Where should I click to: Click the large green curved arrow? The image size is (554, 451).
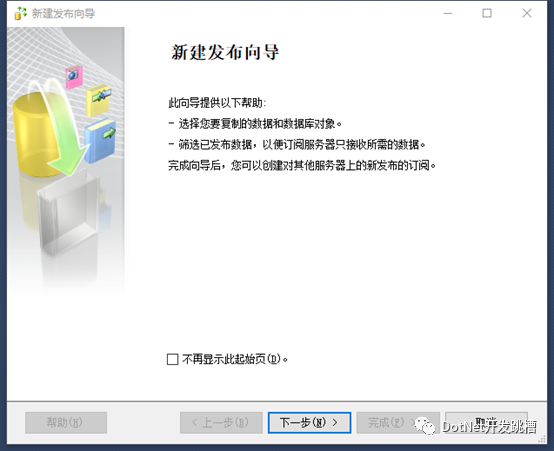click(60, 127)
